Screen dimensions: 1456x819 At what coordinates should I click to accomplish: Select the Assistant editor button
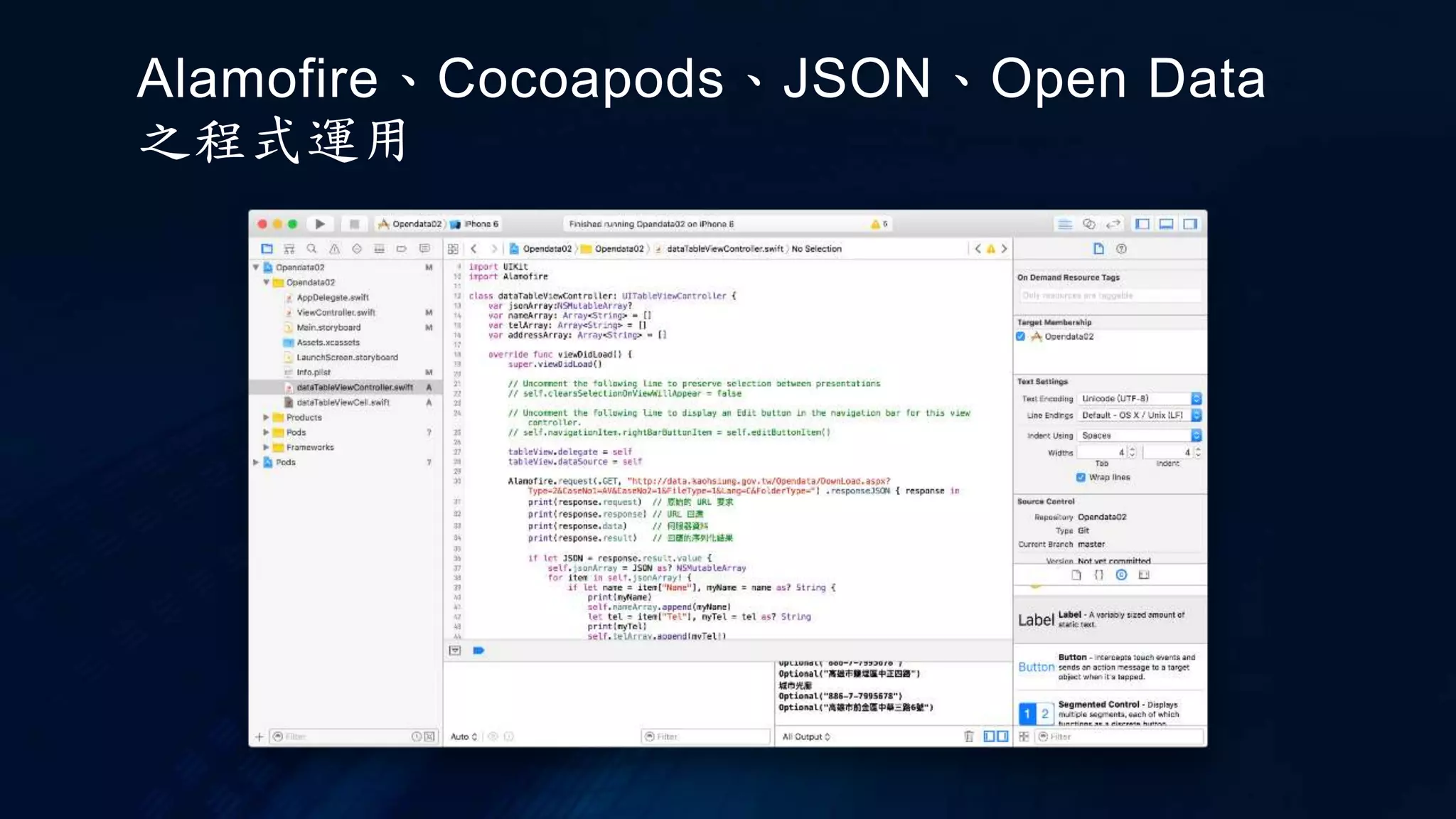click(x=1088, y=224)
